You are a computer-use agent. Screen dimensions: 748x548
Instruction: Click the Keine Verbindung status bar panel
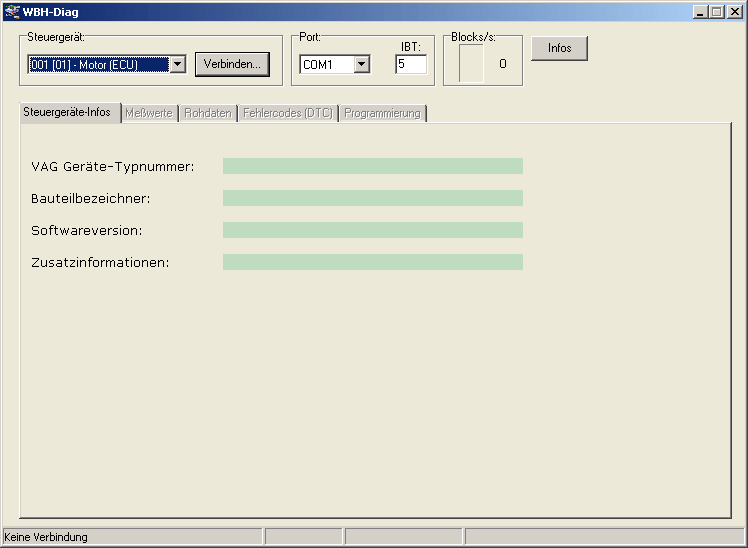[x=132, y=537]
